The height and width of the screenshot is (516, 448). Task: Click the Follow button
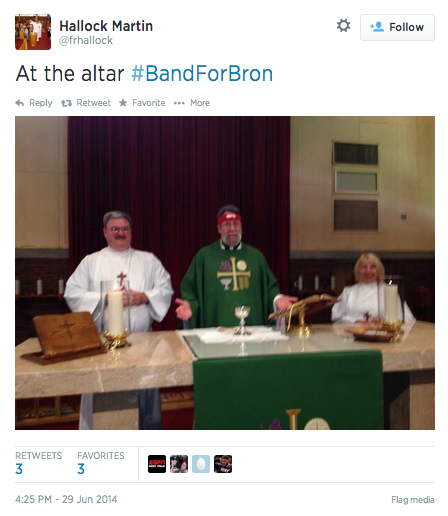(x=397, y=27)
